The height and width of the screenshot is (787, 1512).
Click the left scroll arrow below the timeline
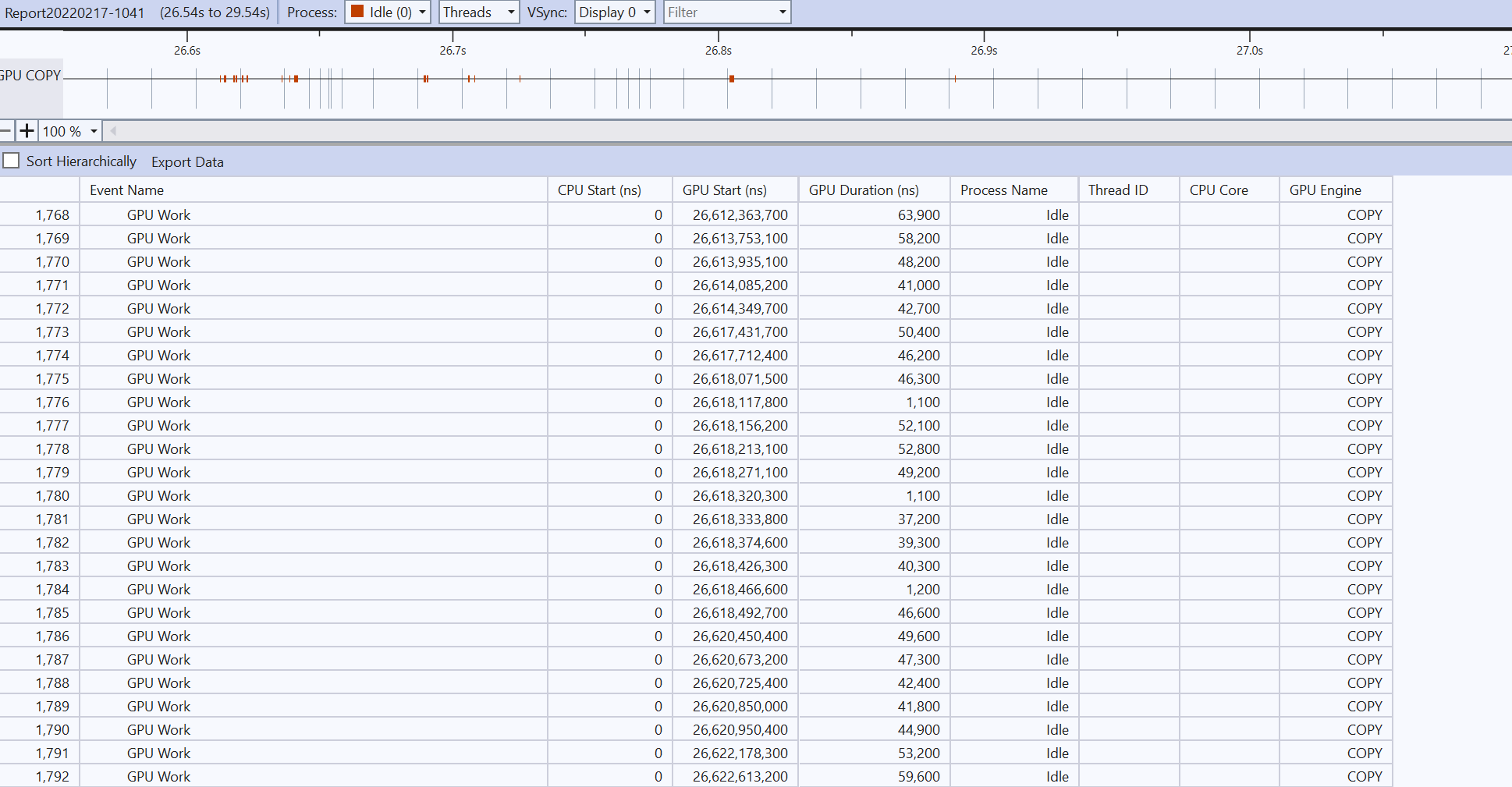point(112,130)
